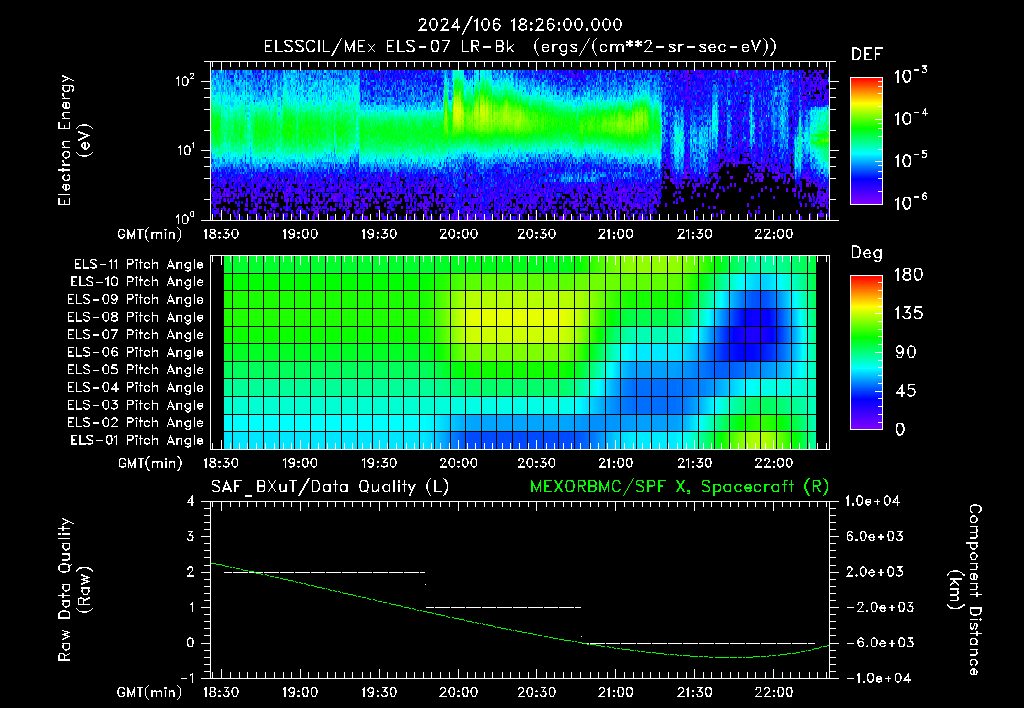This screenshot has width=1024, height=708.
Task: Click the 18:30 tick label under the spectrogram
Action: (221, 234)
